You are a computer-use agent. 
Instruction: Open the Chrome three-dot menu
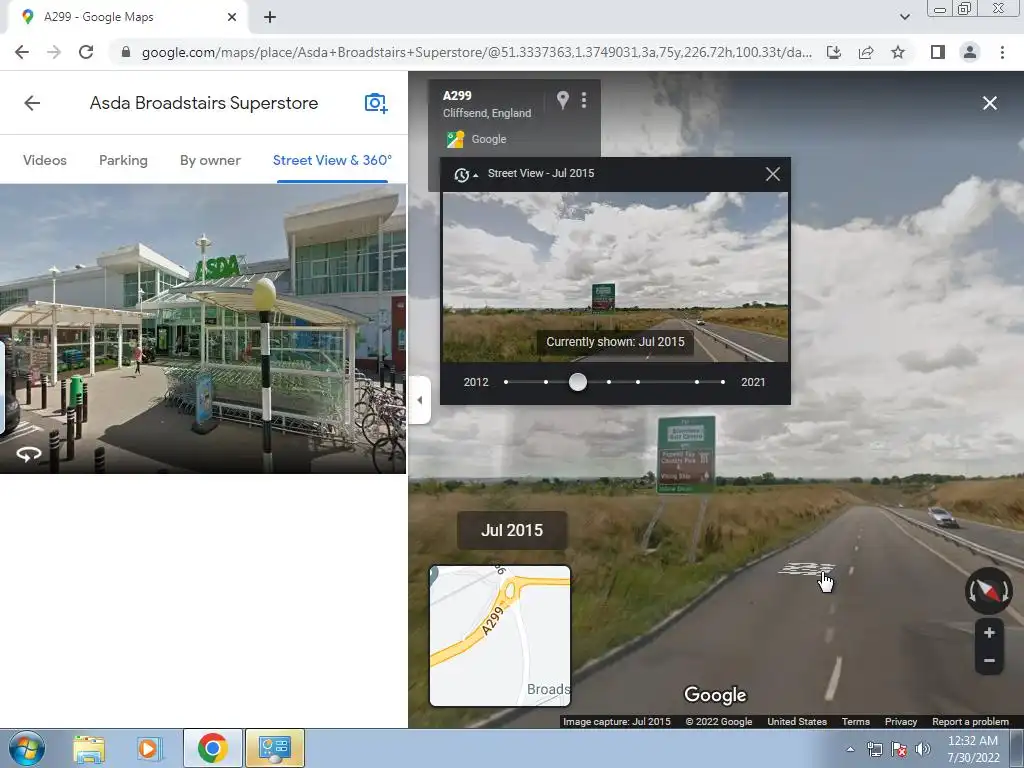1002,52
